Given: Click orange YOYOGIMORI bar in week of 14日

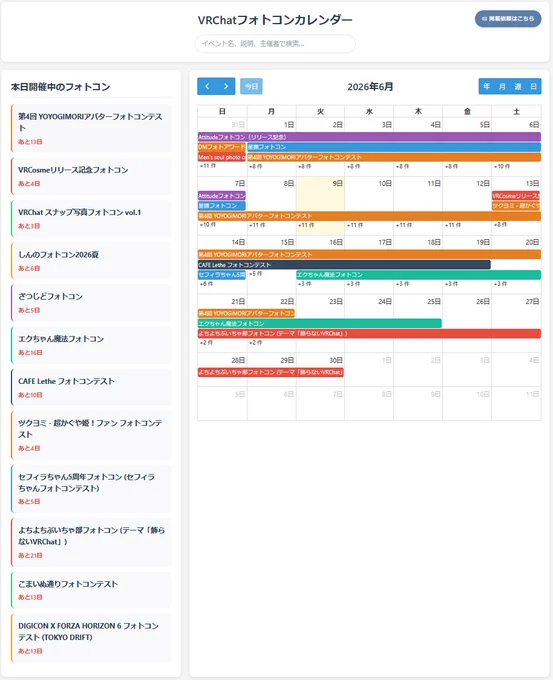Looking at the screenshot, I should (369, 255).
